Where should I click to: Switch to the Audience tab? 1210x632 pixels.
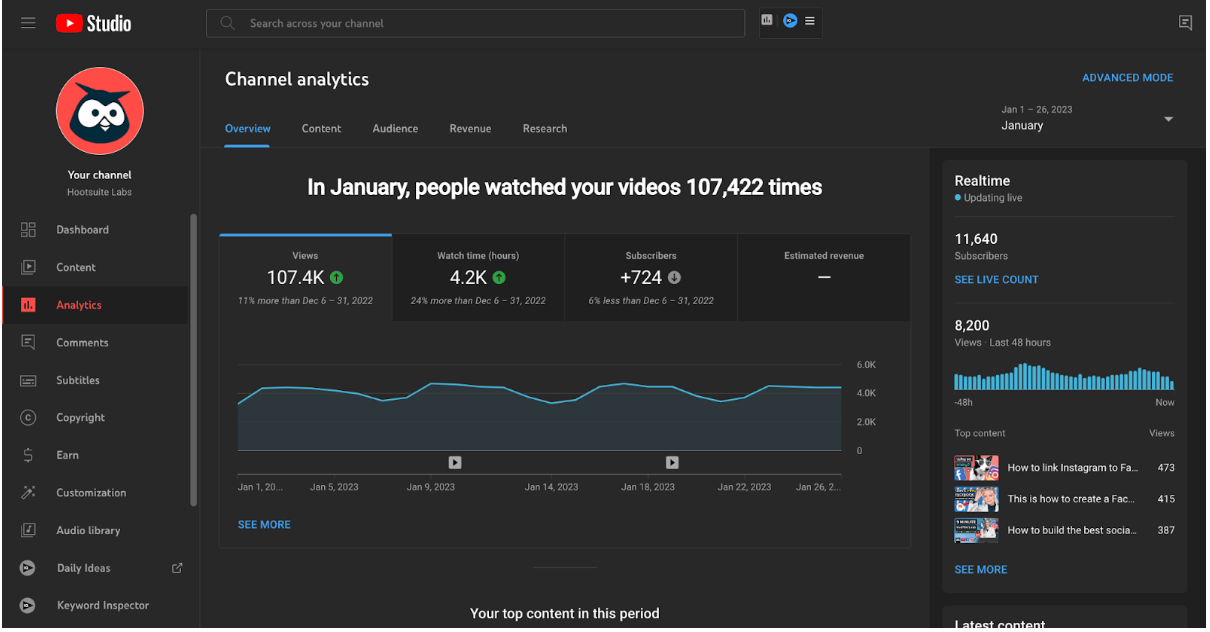coord(395,129)
